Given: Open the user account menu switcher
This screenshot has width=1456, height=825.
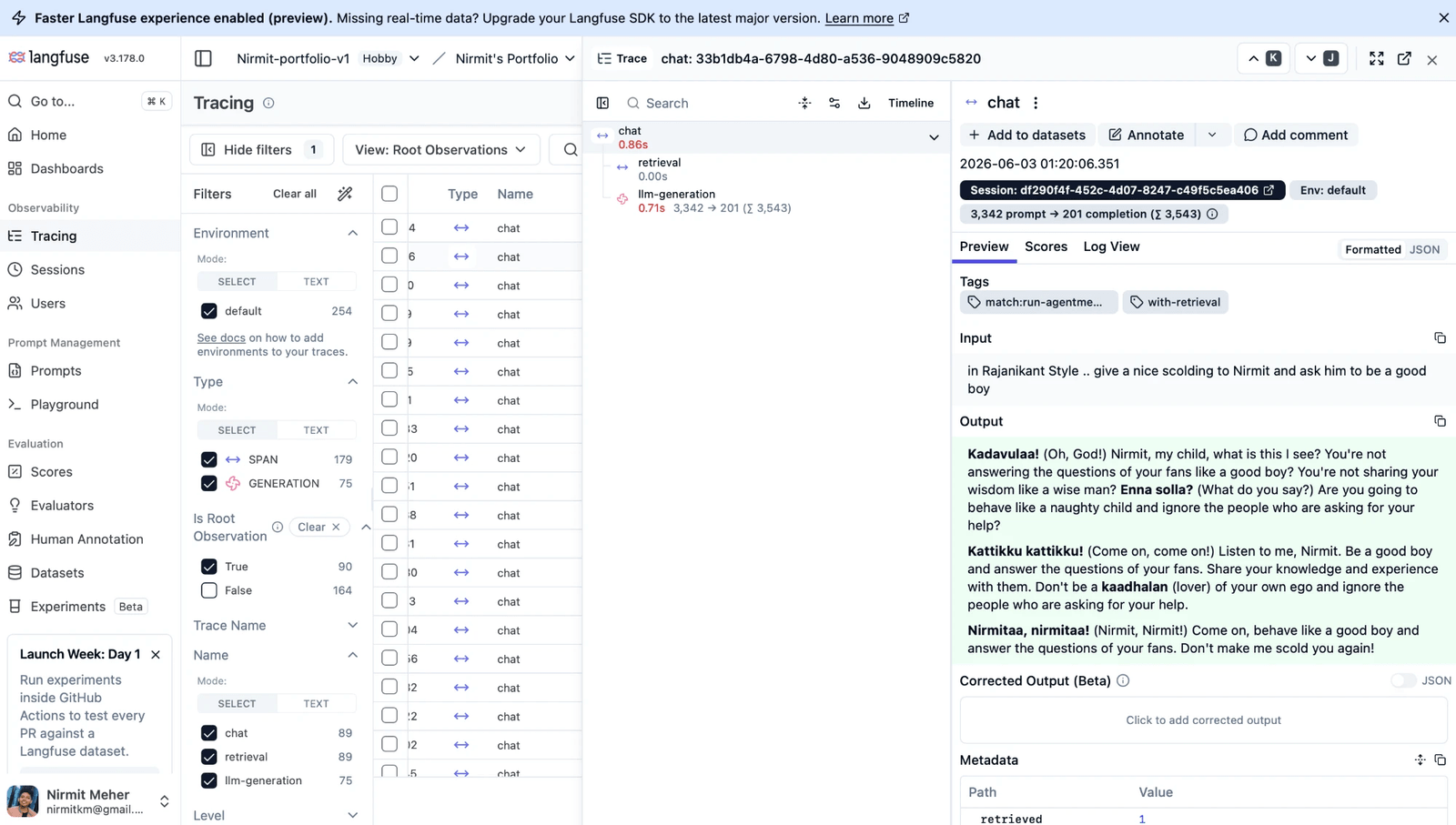Looking at the screenshot, I should coord(165,801).
